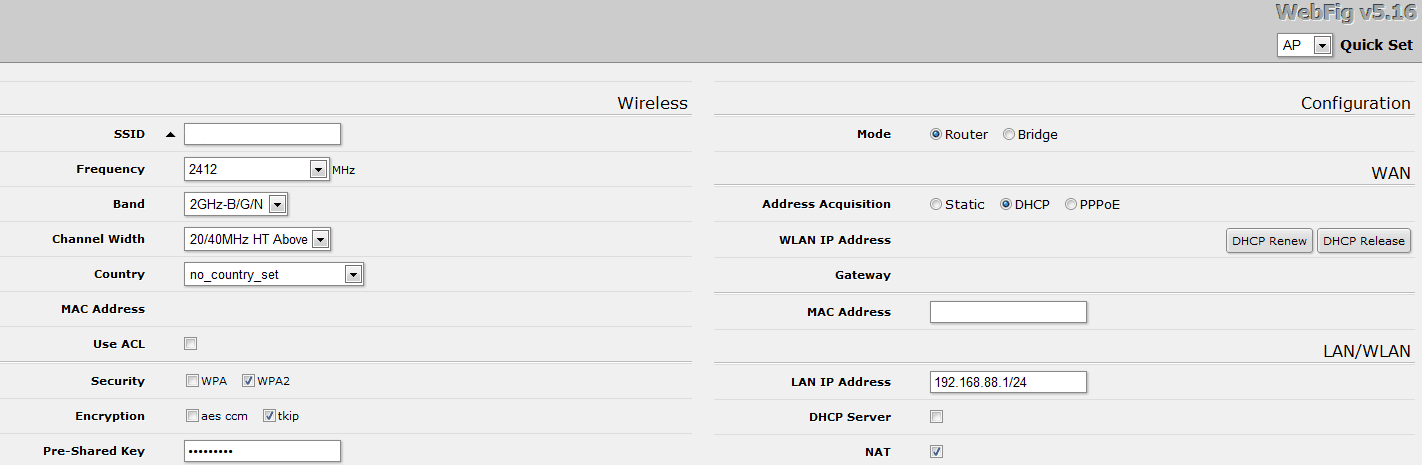Disable tkip encryption checkbox
1422x465 pixels.
click(269, 416)
